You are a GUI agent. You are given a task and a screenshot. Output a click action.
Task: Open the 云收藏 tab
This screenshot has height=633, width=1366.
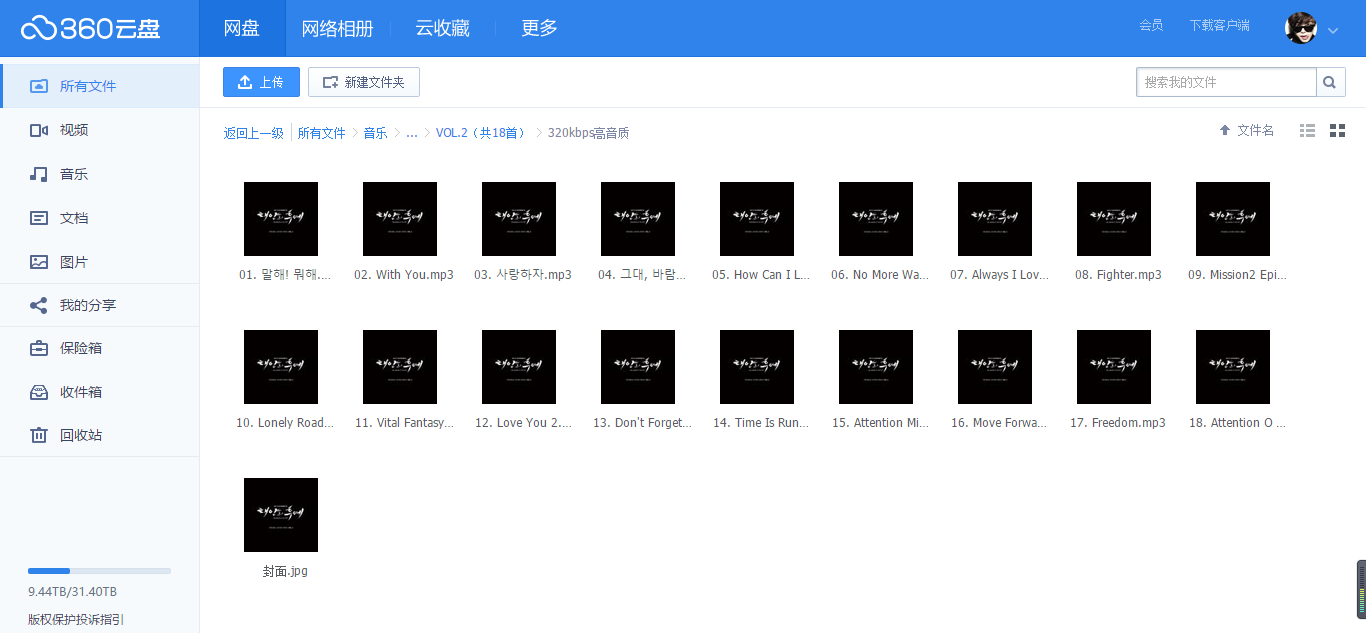(443, 28)
